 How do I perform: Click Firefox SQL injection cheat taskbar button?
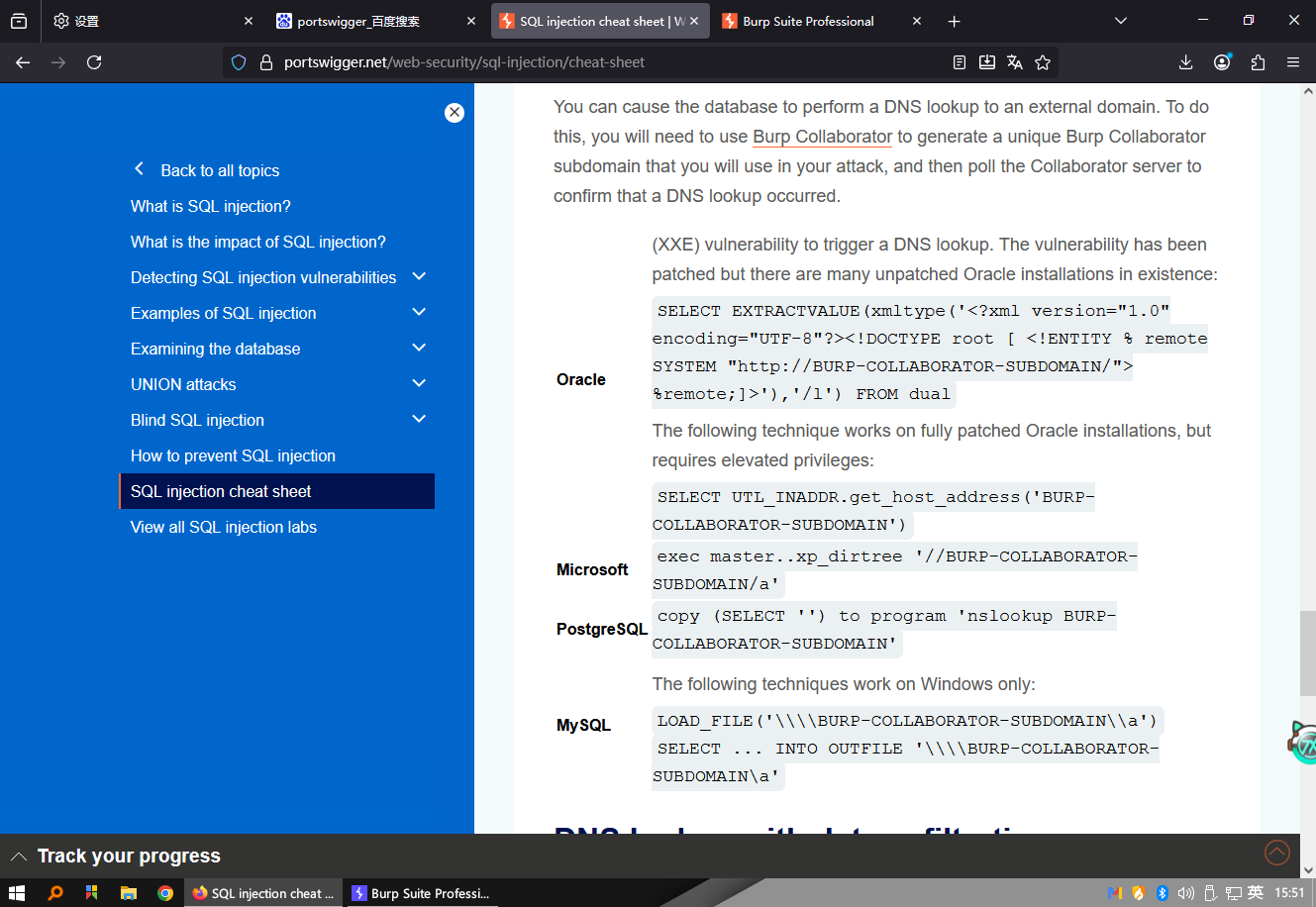tap(263, 893)
